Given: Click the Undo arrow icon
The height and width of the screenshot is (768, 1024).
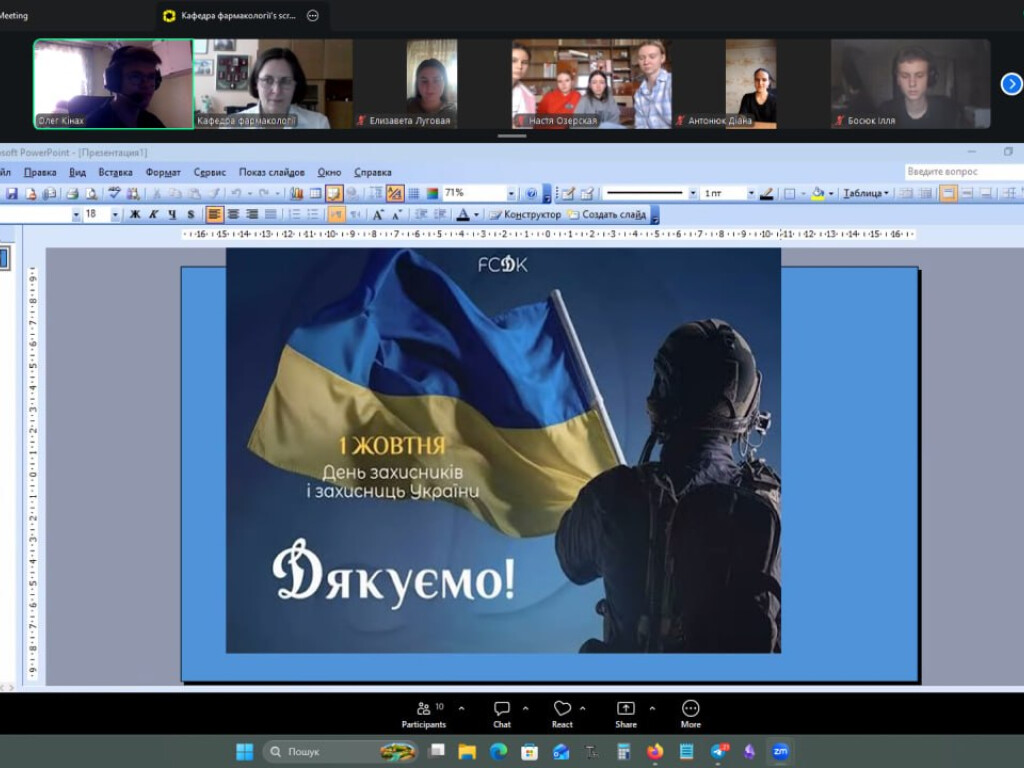Looking at the screenshot, I should [x=236, y=193].
